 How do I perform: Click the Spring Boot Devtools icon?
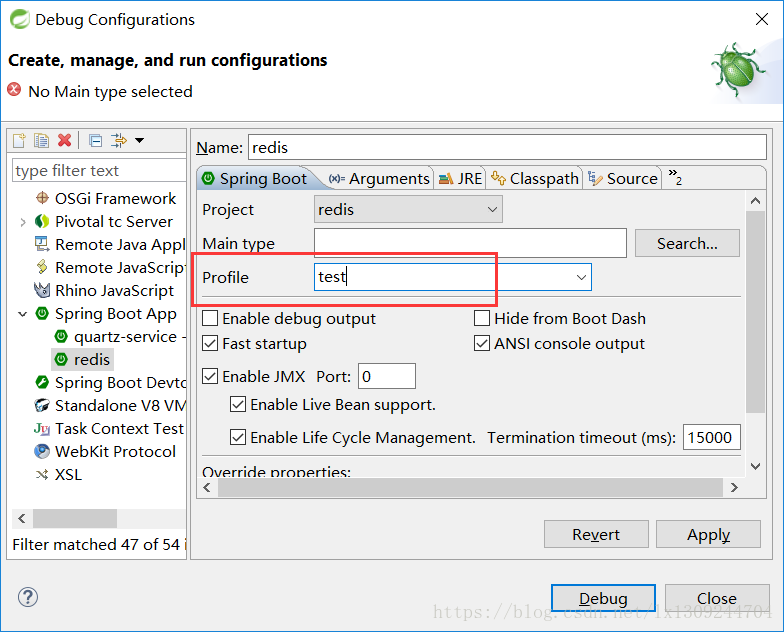click(42, 382)
